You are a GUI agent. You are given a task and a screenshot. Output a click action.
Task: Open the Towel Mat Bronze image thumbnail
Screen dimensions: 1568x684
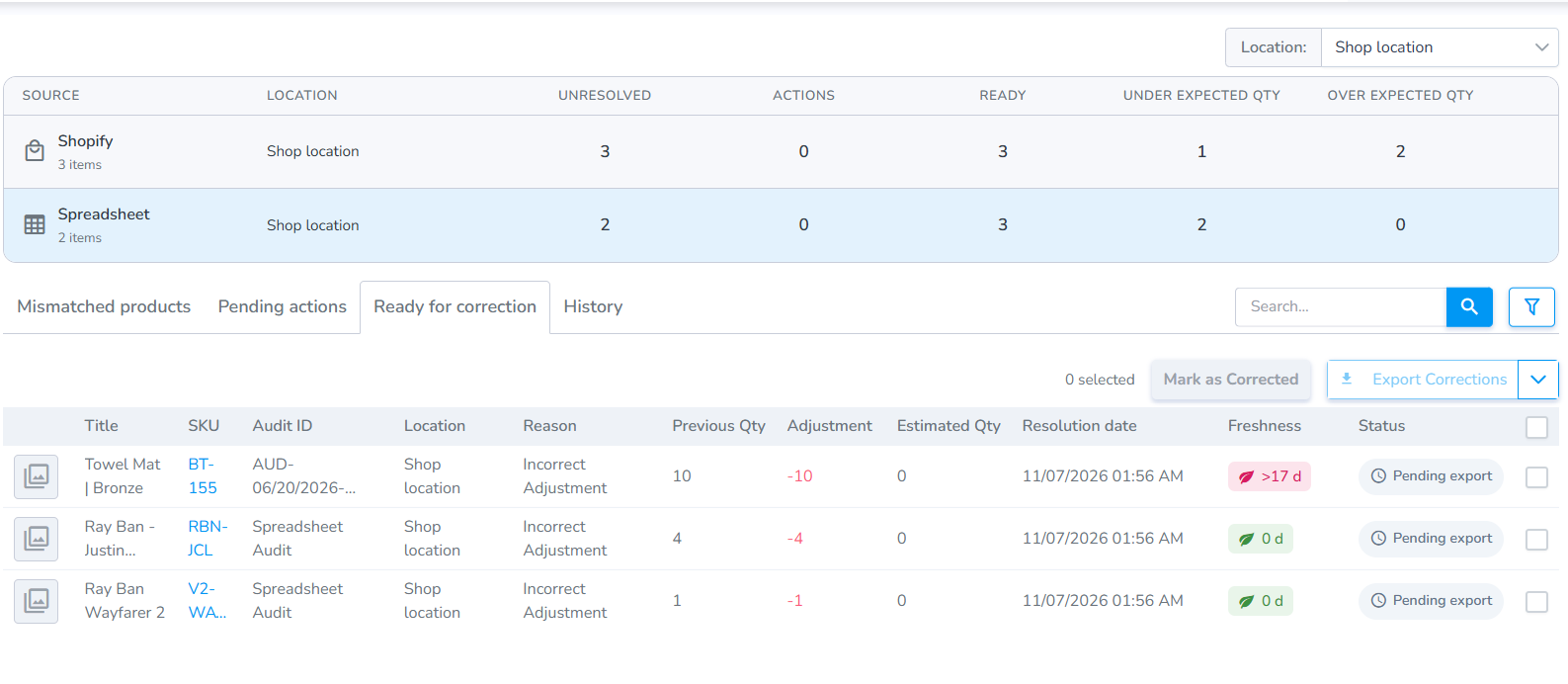[x=37, y=476]
